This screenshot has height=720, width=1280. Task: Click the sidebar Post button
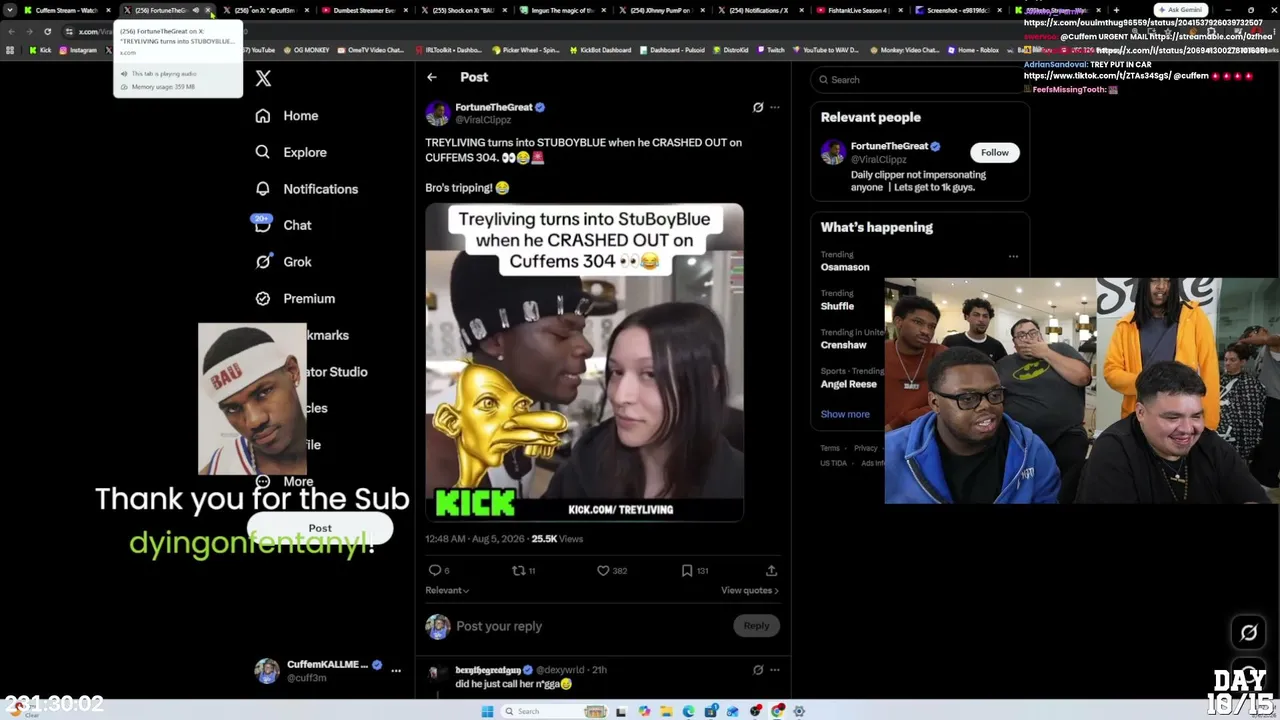click(x=320, y=528)
